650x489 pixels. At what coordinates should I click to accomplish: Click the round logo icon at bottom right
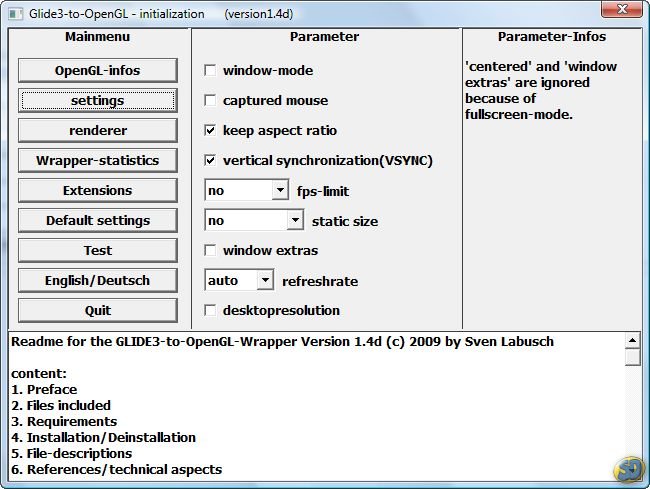pyautogui.click(x=630, y=468)
